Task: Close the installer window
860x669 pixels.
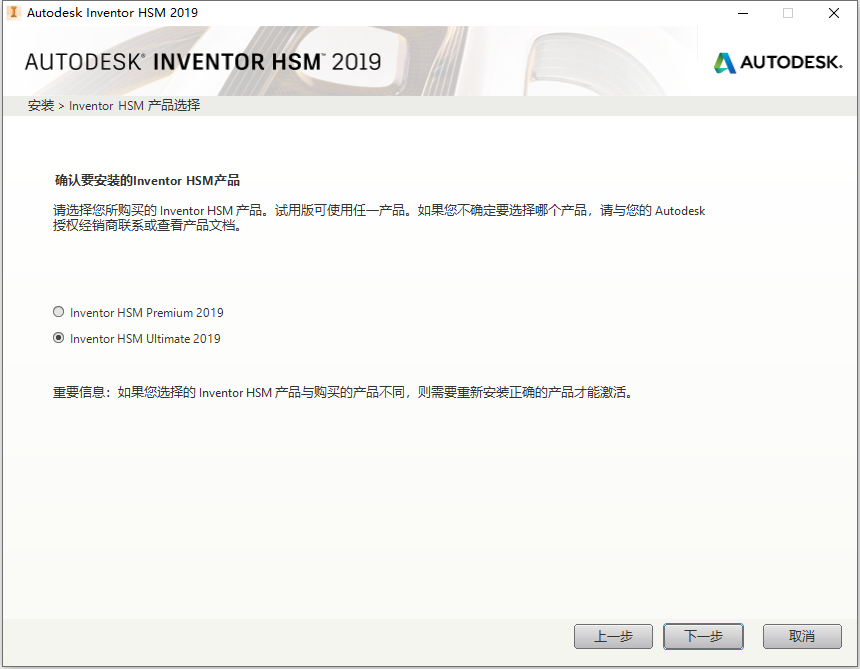Action: (x=834, y=13)
